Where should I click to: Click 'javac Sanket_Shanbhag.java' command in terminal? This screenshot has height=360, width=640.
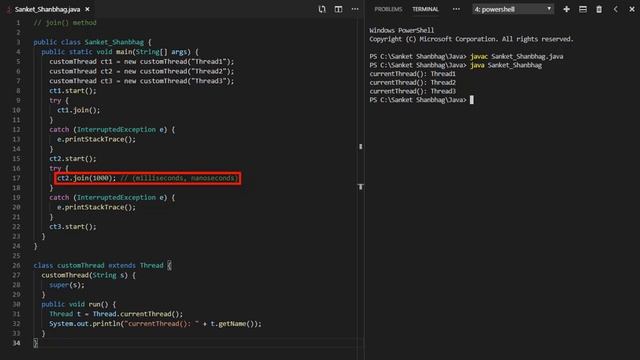(x=517, y=56)
